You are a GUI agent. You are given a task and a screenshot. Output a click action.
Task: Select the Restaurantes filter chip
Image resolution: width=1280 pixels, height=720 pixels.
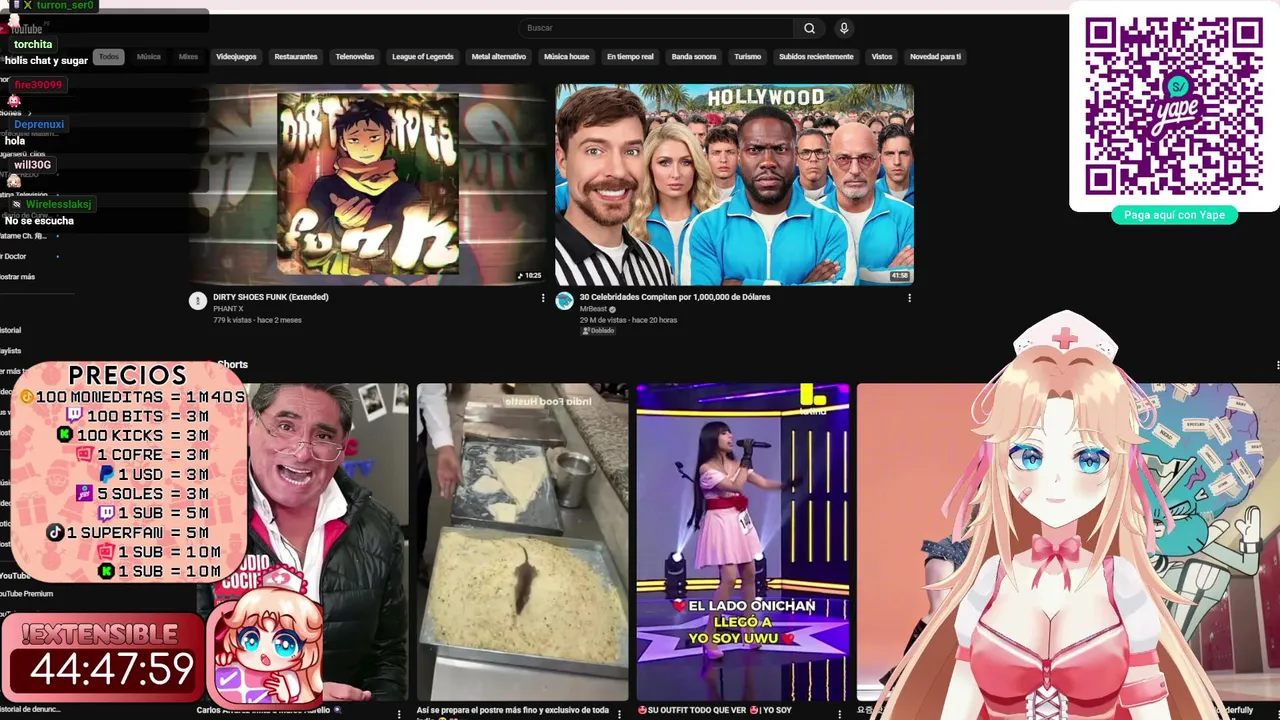point(296,57)
